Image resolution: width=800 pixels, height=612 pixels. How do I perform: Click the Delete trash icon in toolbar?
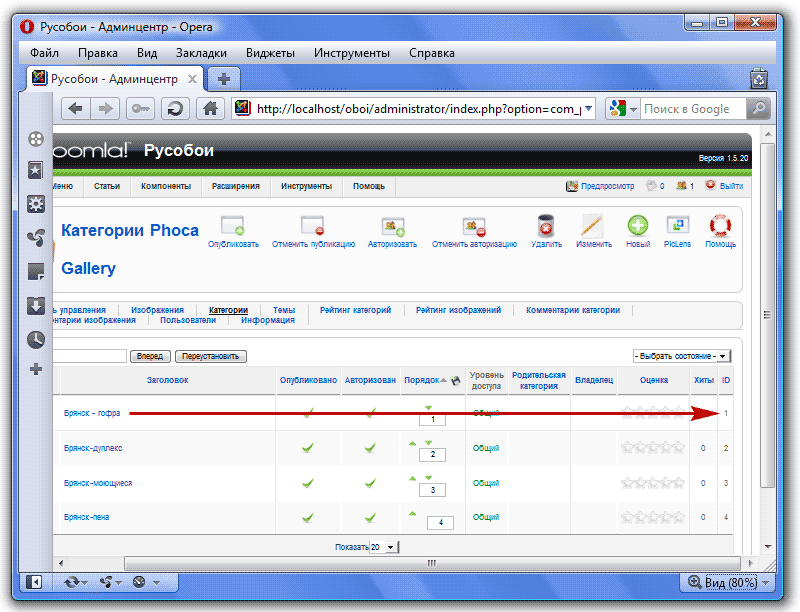tap(546, 226)
